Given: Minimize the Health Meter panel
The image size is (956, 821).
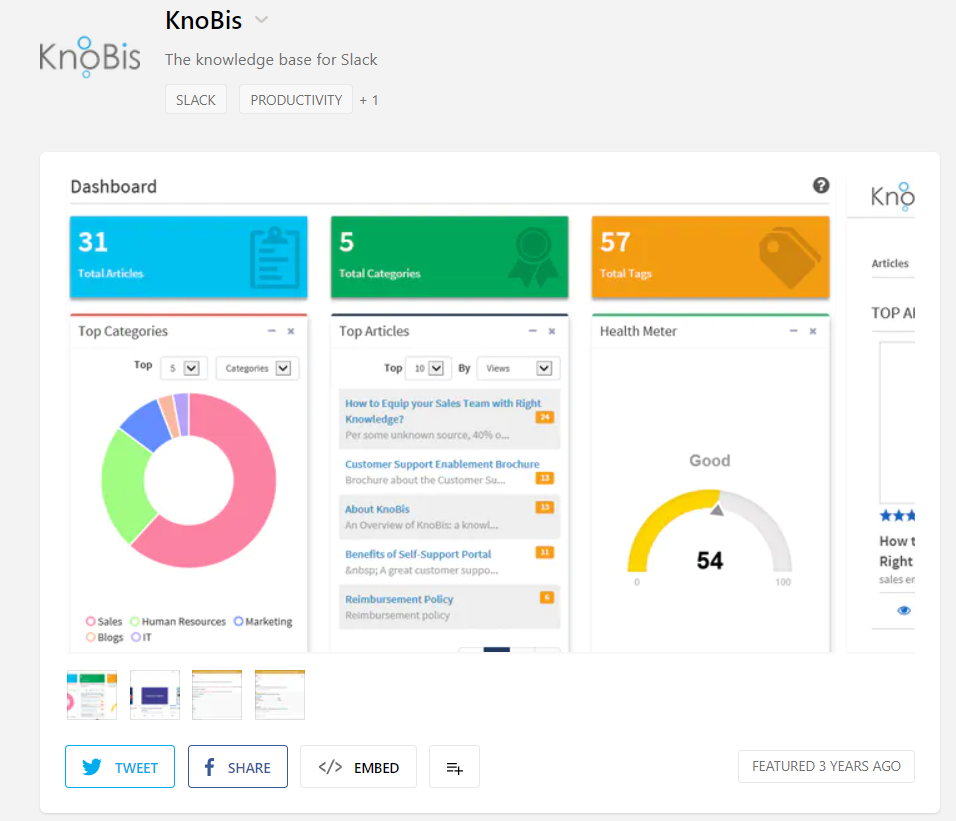Looking at the screenshot, I should (x=794, y=331).
